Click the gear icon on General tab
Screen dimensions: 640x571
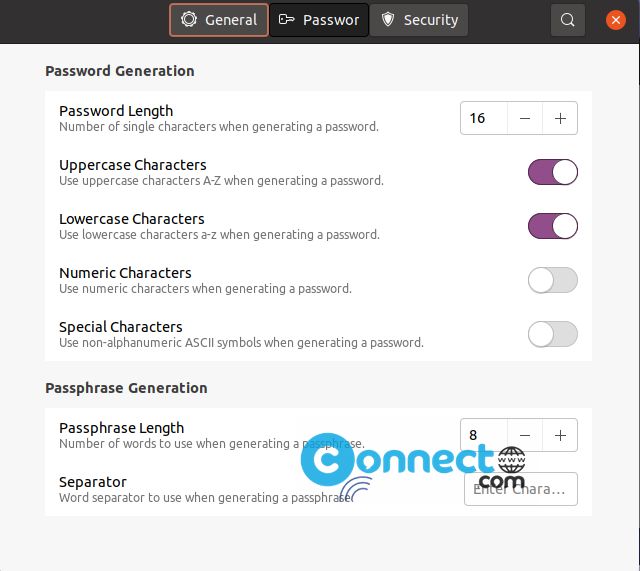tap(189, 19)
